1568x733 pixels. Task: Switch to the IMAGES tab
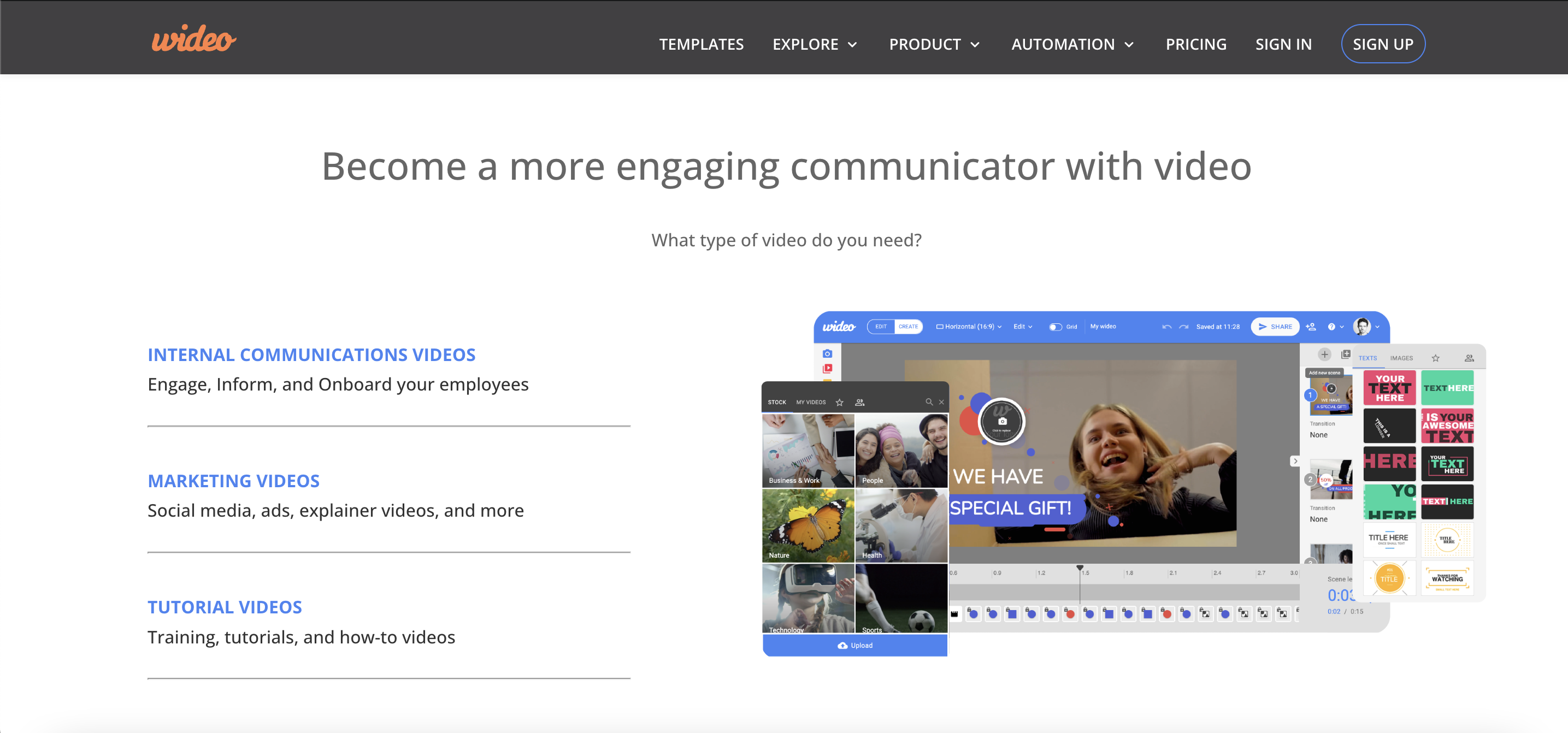1401,358
